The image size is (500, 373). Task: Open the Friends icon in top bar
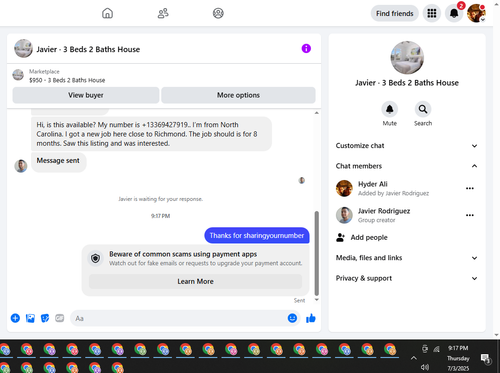pyautogui.click(x=163, y=13)
